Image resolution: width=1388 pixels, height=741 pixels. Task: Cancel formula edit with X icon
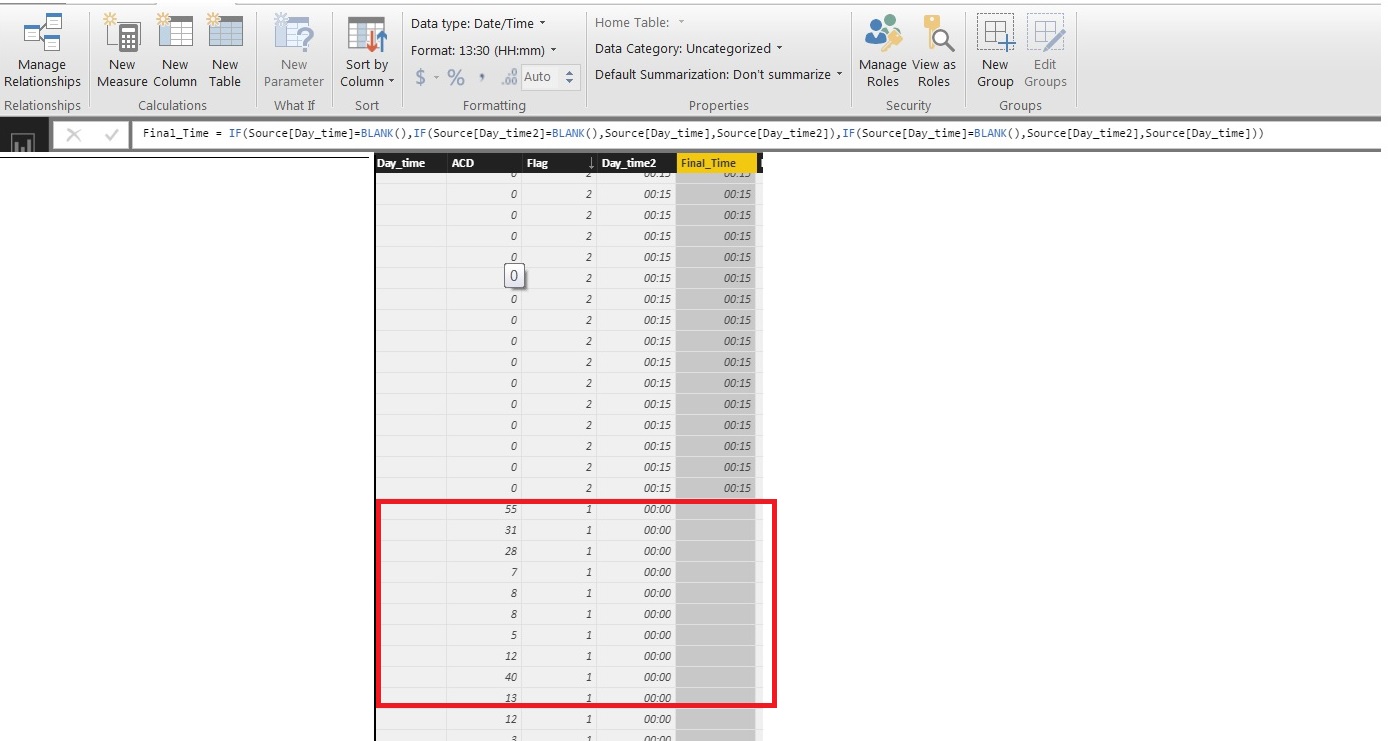[73, 135]
